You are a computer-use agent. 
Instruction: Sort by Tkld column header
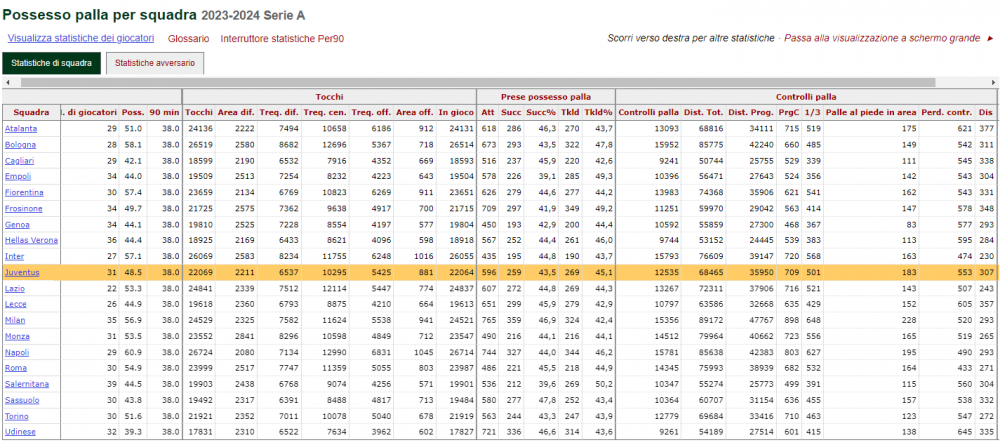[570, 112]
